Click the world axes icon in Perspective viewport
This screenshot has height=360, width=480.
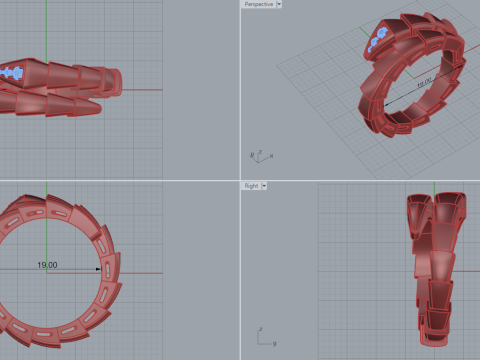(261, 156)
